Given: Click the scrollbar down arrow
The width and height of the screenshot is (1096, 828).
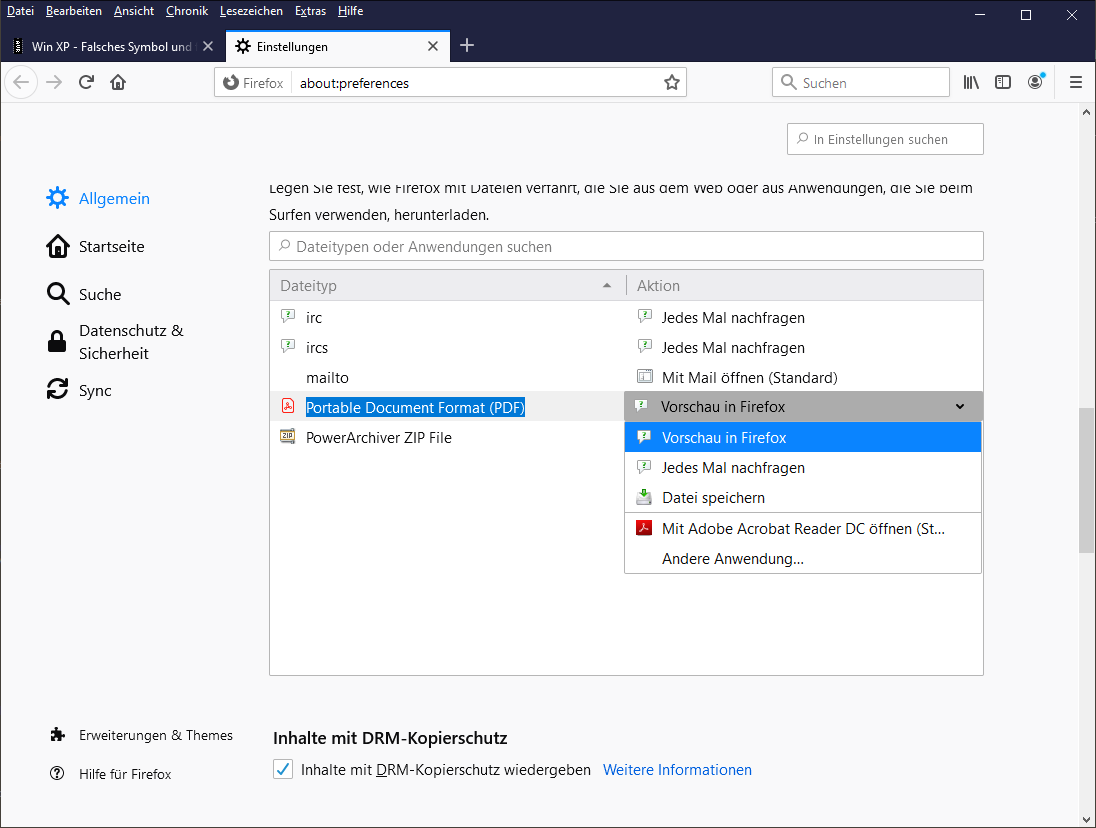Looking at the screenshot, I should [x=1086, y=819].
